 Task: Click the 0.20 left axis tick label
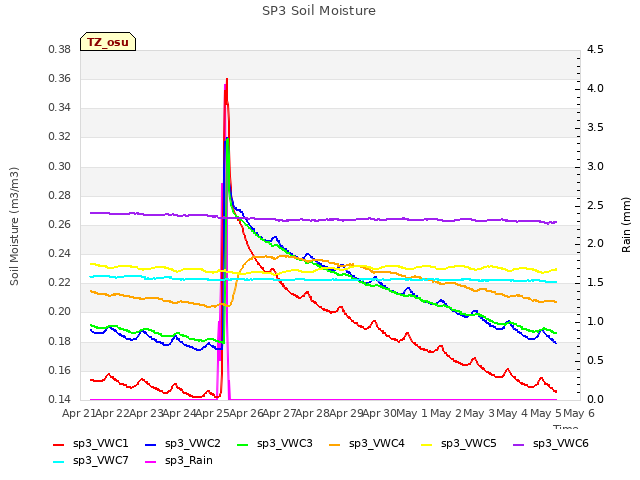click(60, 312)
